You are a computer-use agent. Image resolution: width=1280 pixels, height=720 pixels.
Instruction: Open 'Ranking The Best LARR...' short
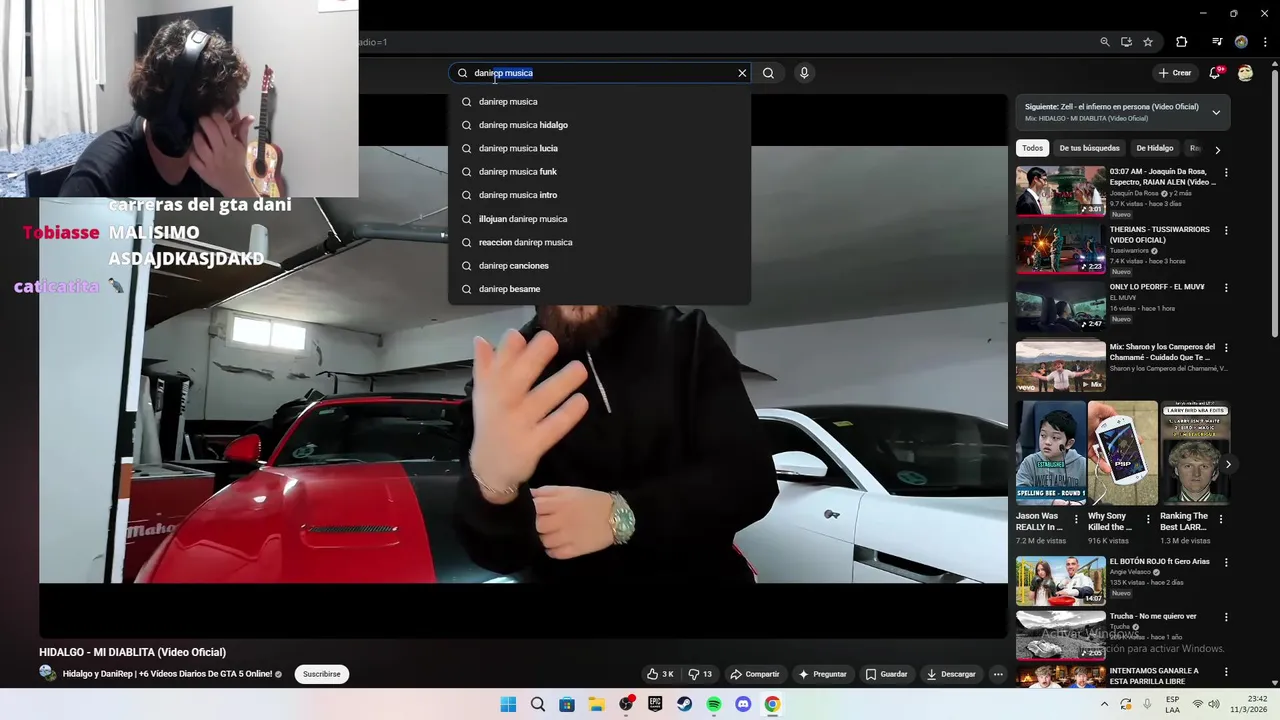point(1195,453)
